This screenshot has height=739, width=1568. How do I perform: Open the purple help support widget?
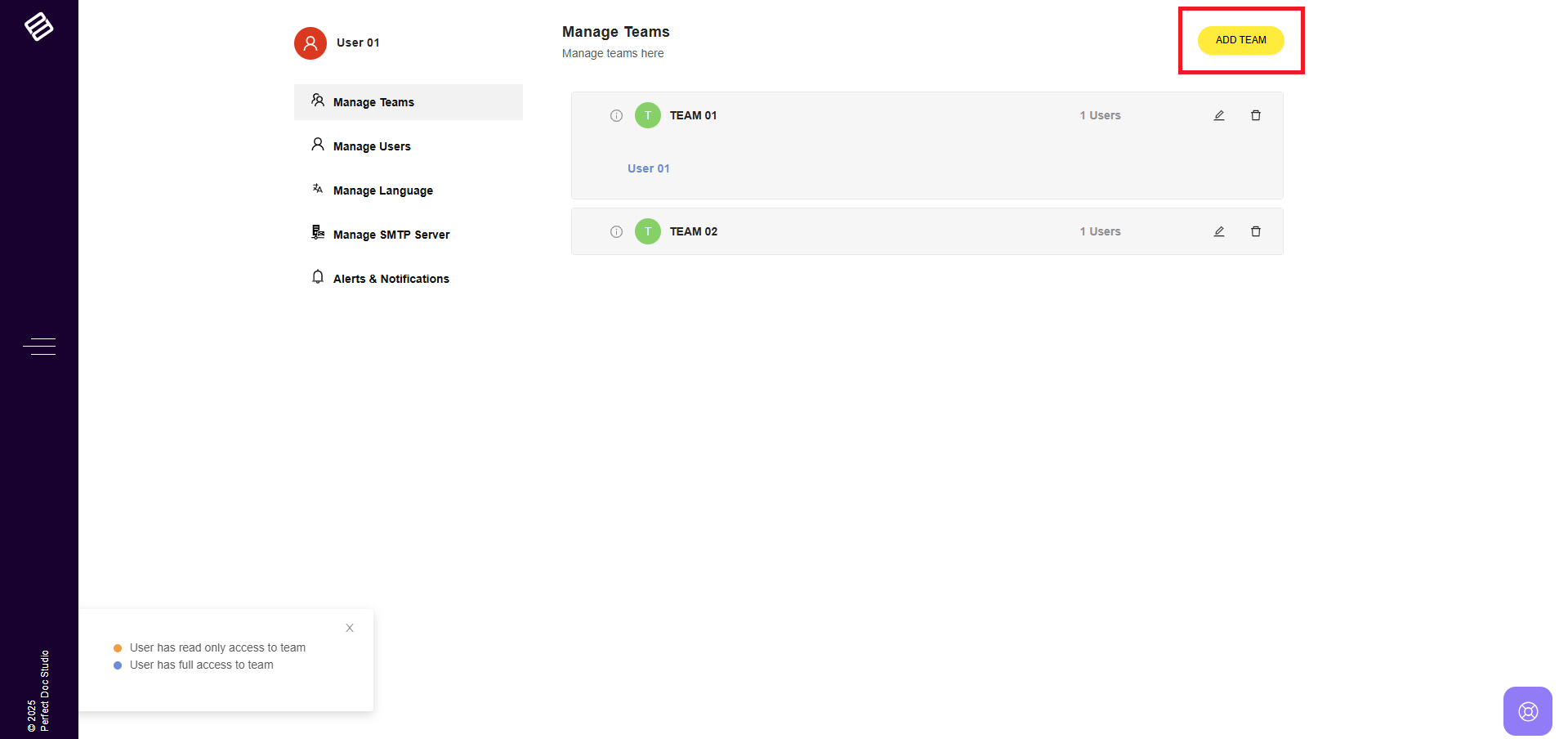1527,711
